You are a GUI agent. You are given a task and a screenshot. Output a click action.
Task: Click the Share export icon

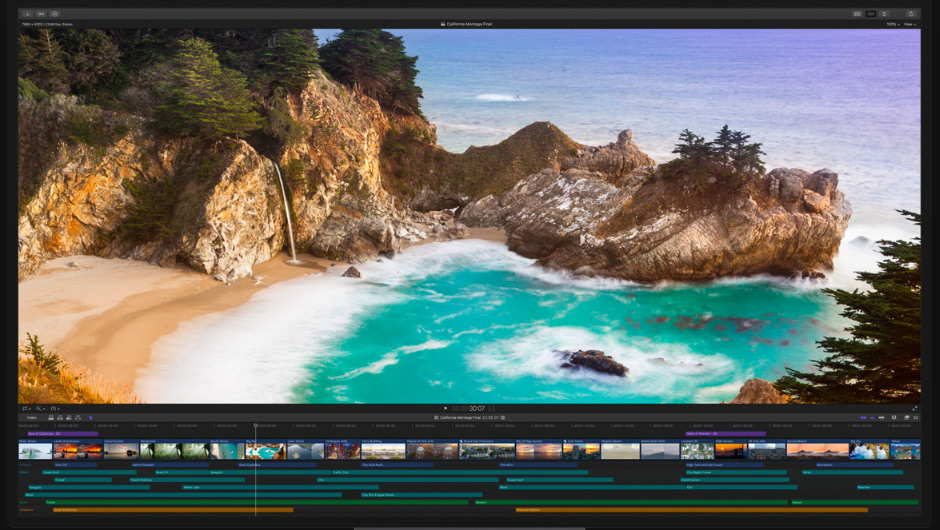click(911, 14)
